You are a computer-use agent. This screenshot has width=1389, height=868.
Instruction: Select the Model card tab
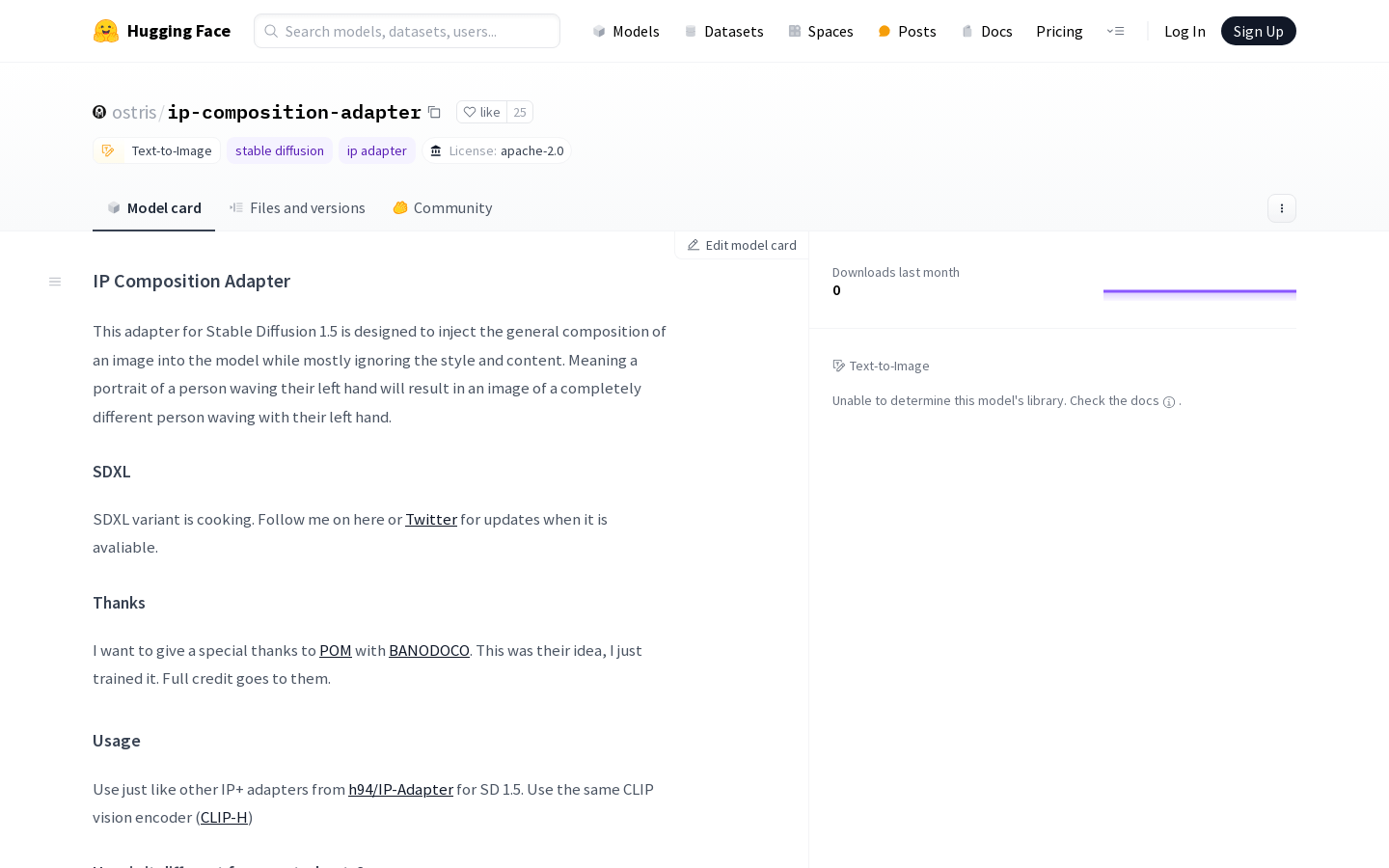pos(154,208)
